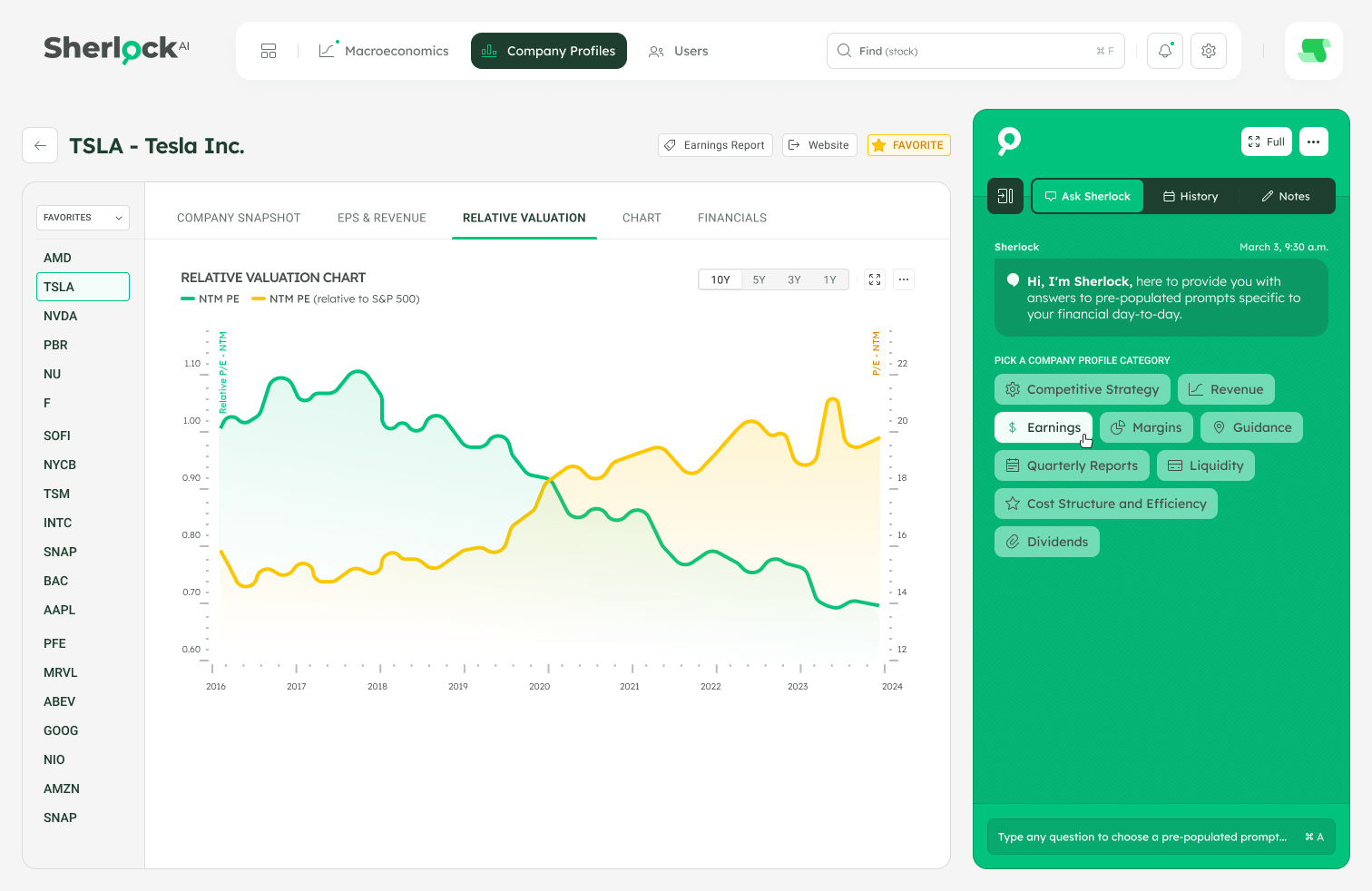This screenshot has width=1372, height=891.
Task: Open the Earnings Report button
Action: click(x=715, y=145)
